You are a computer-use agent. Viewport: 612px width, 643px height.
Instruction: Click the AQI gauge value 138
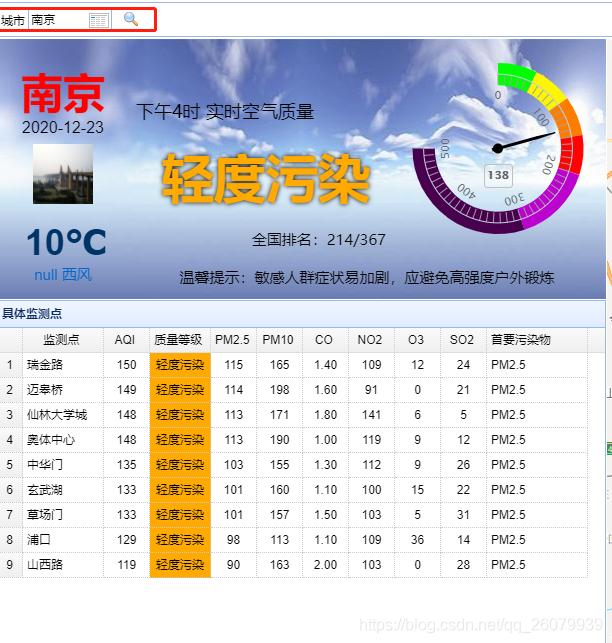[498, 176]
